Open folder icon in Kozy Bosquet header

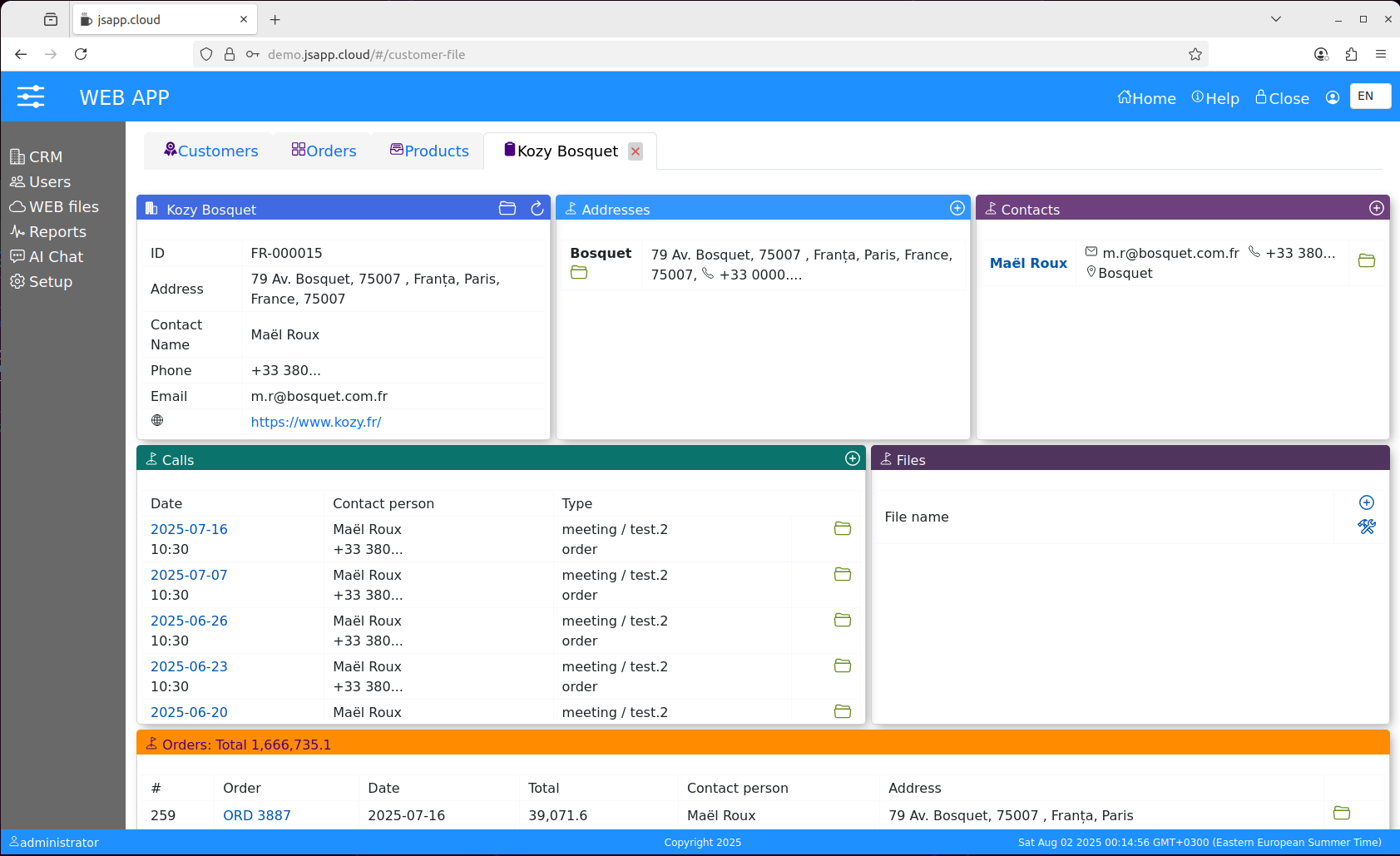tap(507, 209)
